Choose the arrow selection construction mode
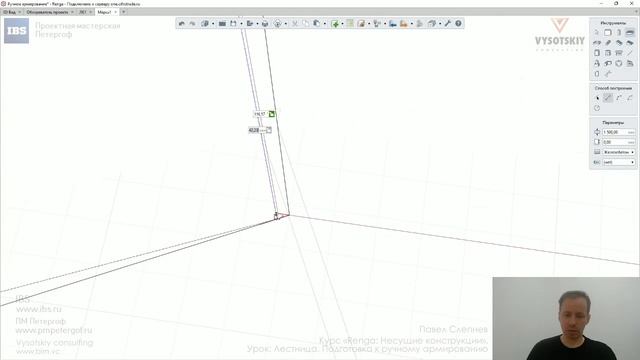The image size is (640, 360). (597, 98)
